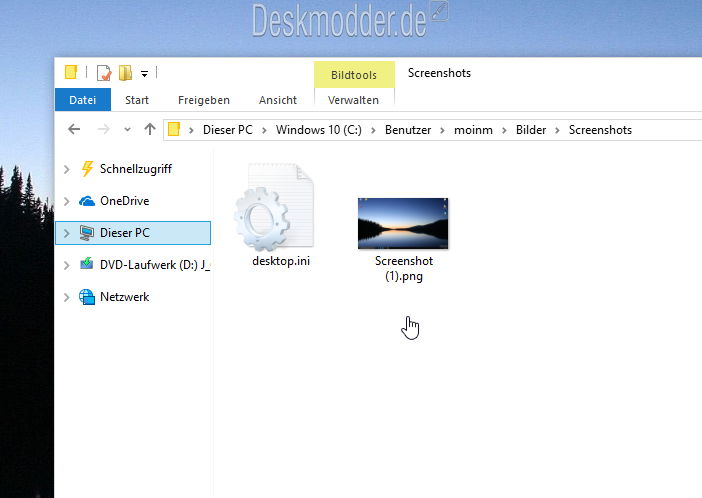Viewport: 702px width, 498px height.
Task: Click Windows 10 (C:) in address path
Action: [x=318, y=130]
